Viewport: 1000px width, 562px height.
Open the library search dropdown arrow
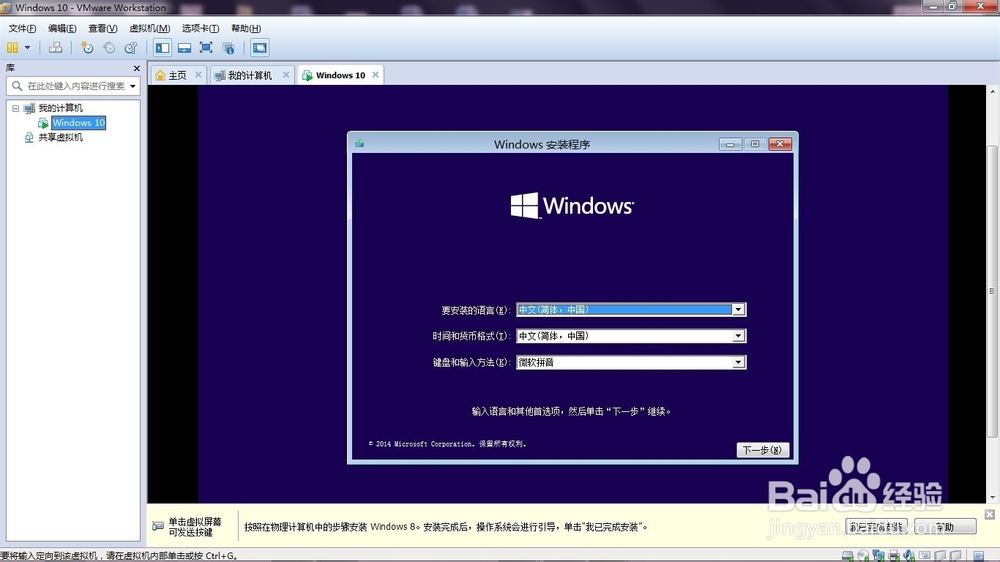(133, 86)
